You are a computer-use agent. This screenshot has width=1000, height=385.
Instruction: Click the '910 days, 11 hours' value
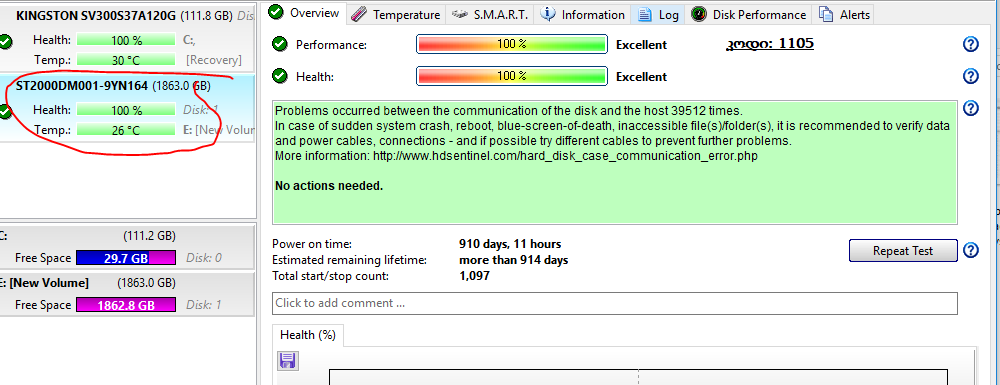[510, 243]
